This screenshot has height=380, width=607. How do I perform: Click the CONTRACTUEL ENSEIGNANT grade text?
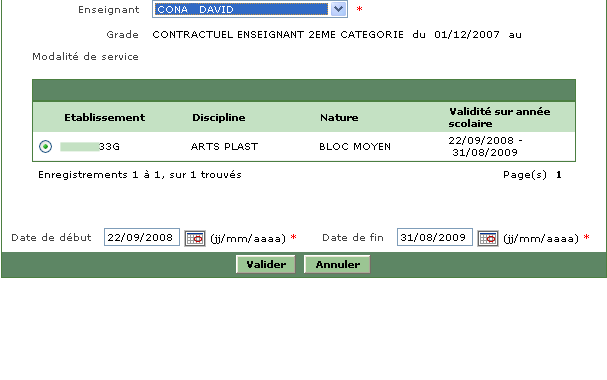[x=278, y=35]
